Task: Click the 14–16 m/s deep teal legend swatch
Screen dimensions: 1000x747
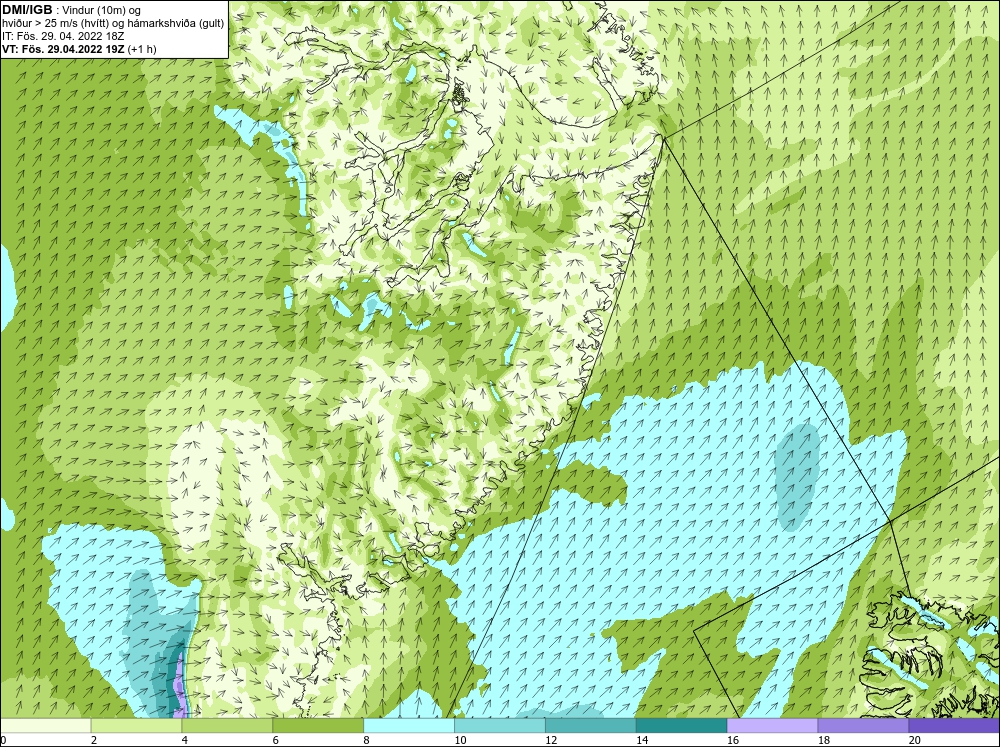Action: point(682,725)
